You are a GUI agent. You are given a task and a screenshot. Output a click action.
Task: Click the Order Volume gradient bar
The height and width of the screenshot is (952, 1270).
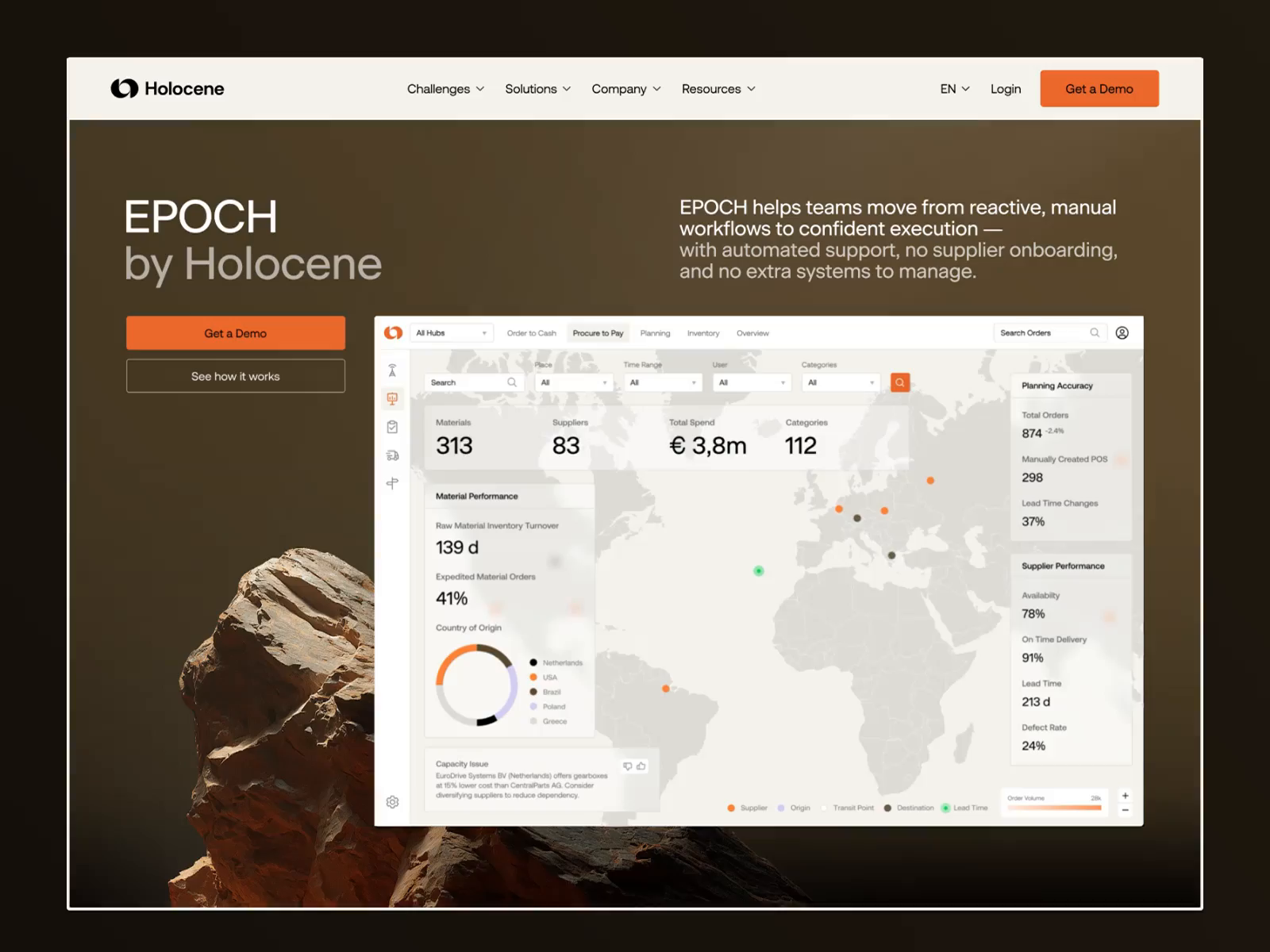point(1054,808)
